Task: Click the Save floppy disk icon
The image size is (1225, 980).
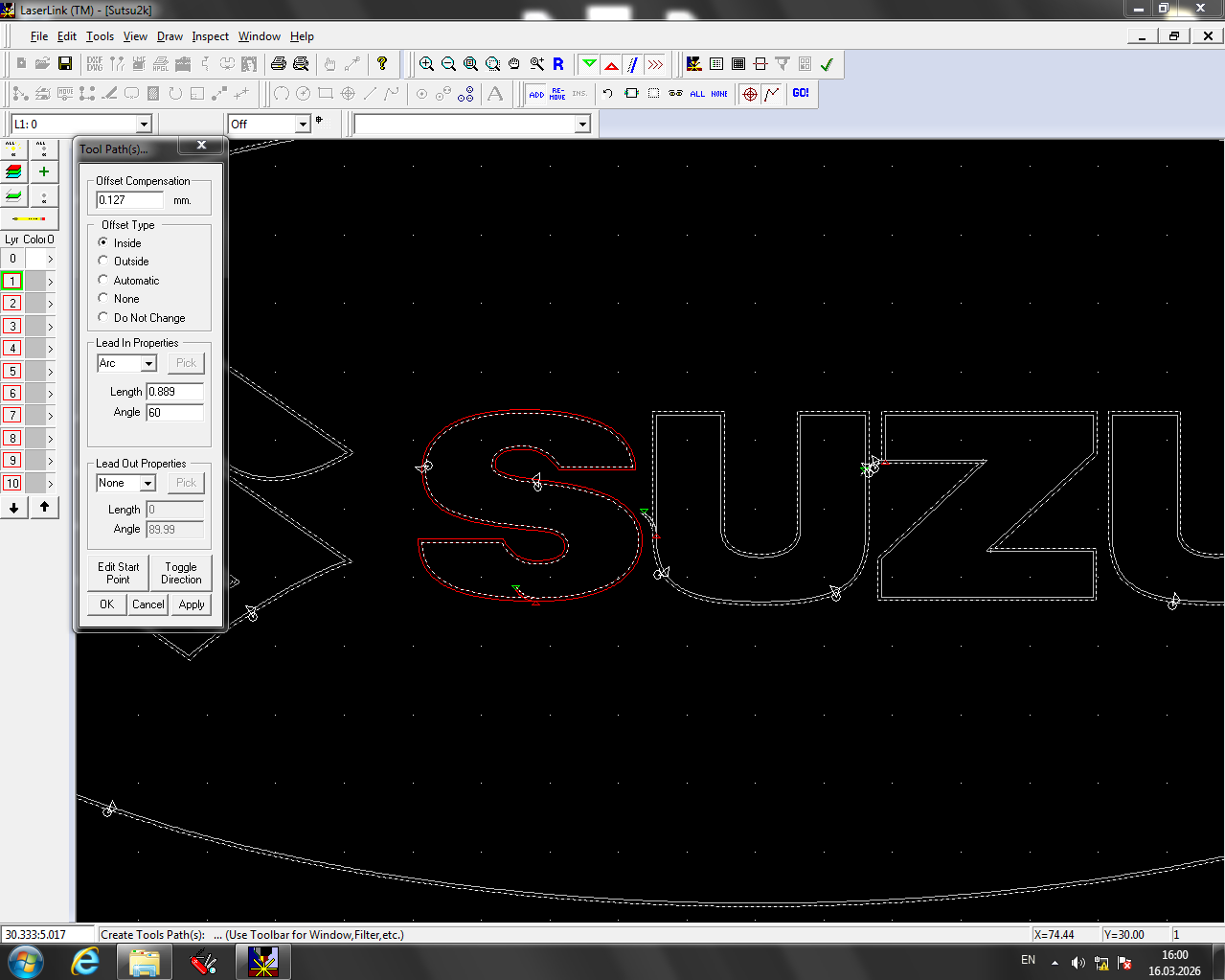Action: (65, 63)
